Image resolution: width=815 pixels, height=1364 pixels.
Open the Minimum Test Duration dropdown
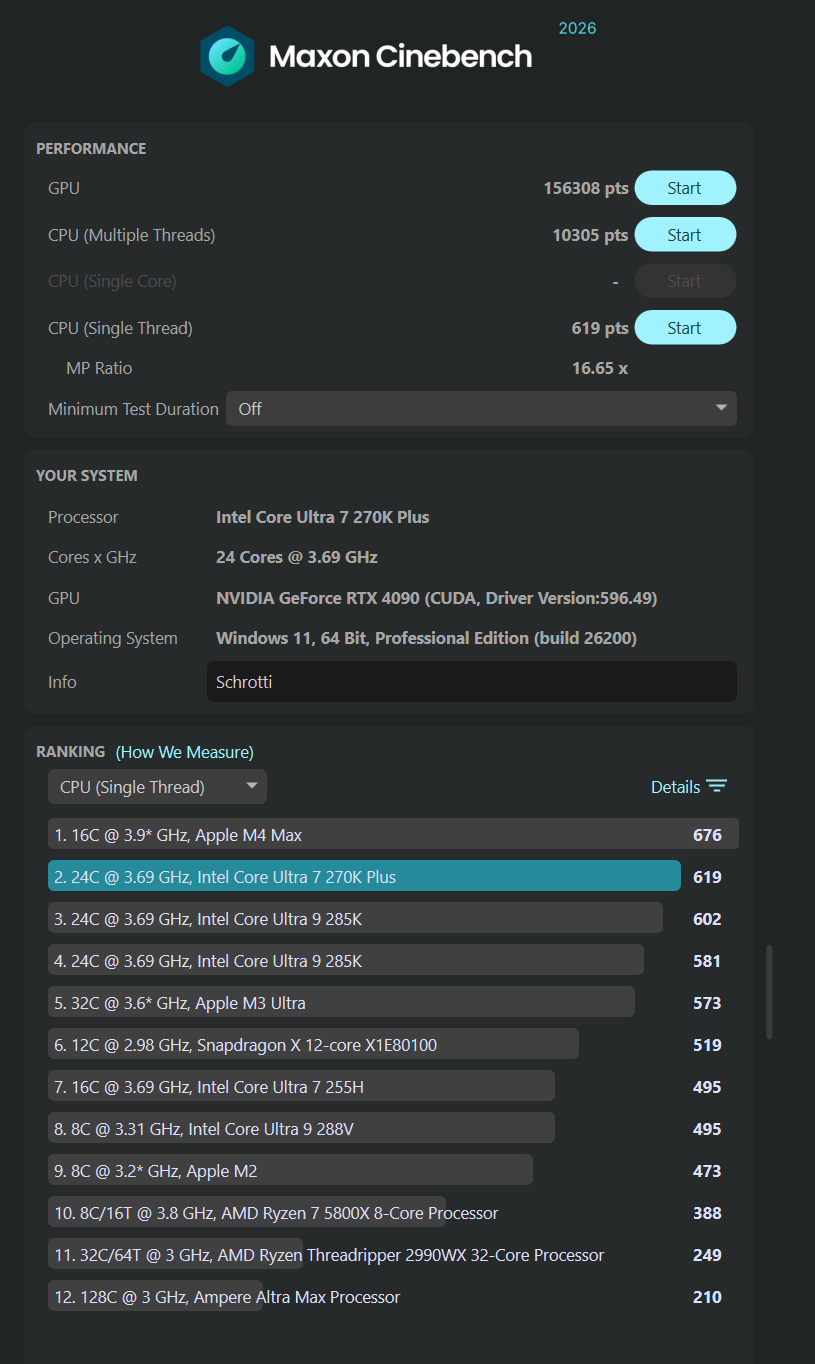coord(481,409)
